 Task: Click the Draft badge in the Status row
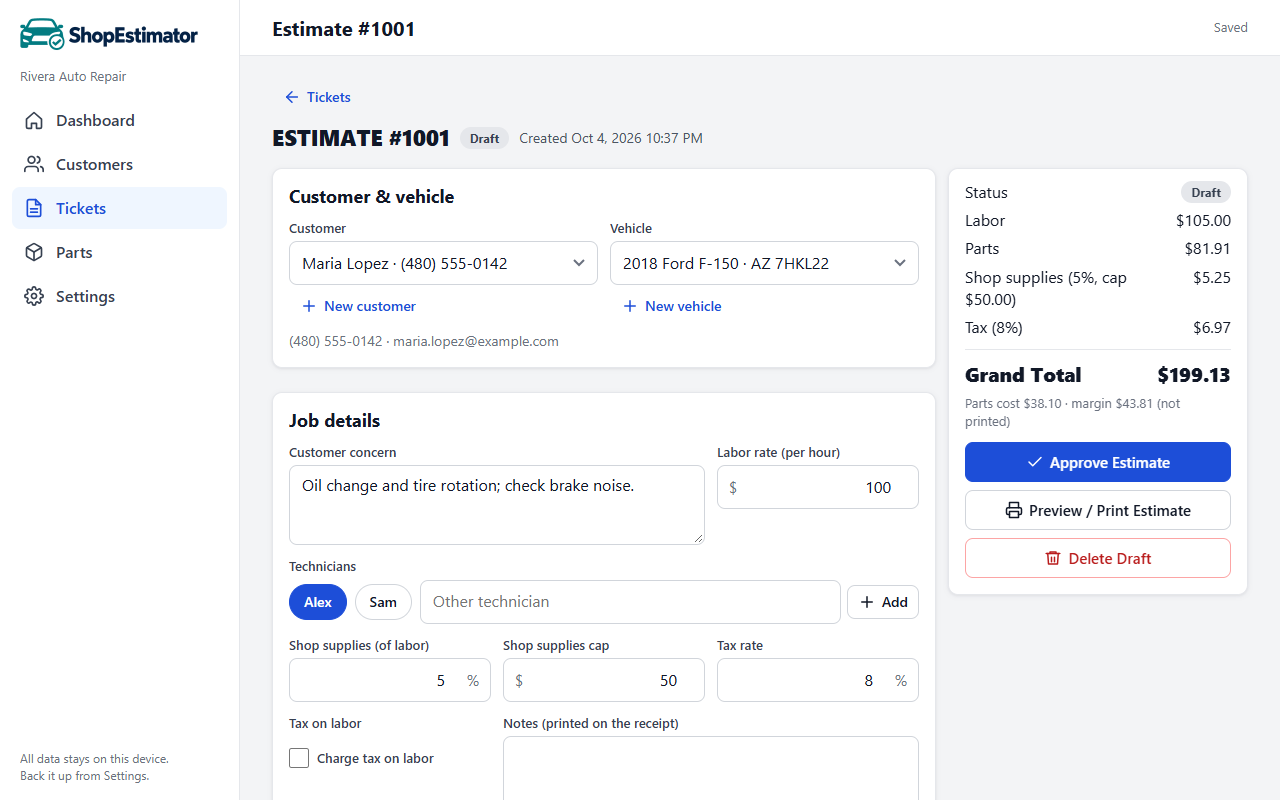coord(1206,192)
